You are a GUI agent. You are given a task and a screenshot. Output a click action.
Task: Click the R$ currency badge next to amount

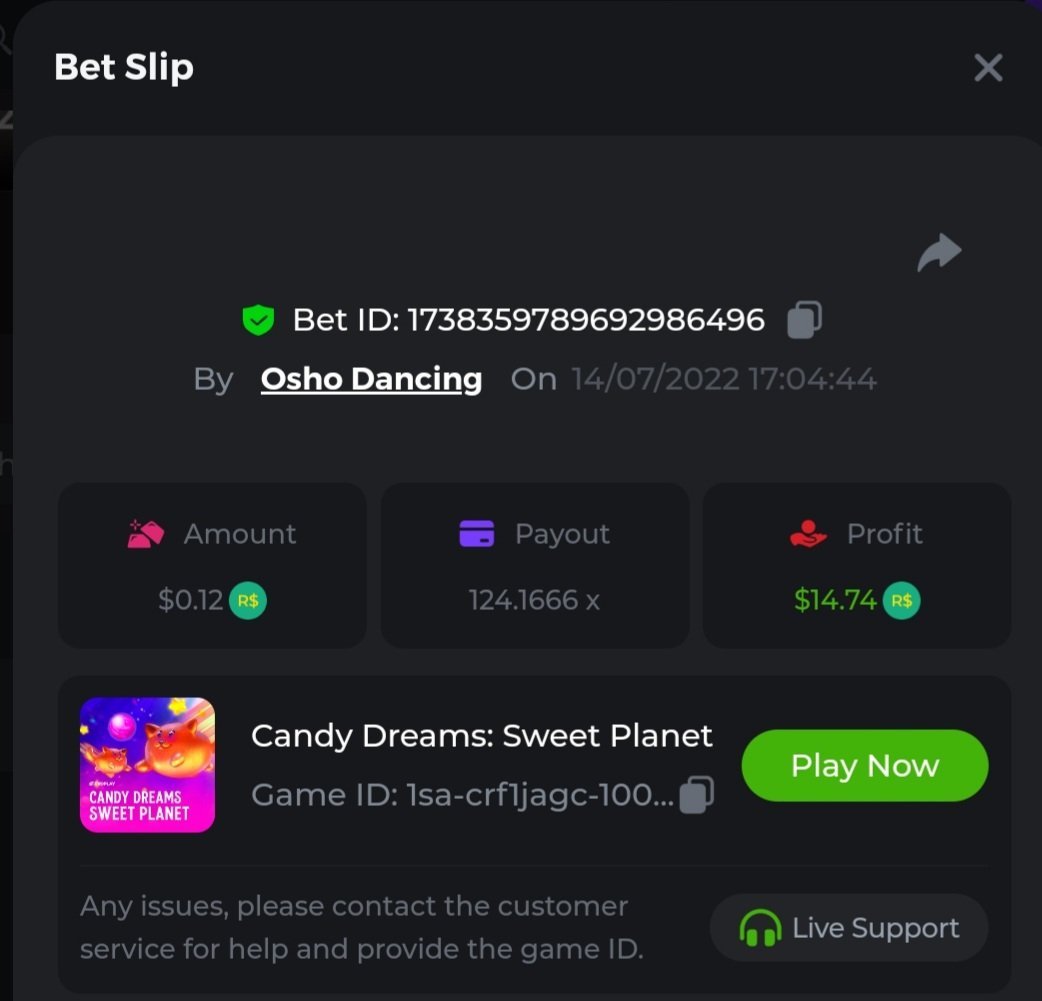click(248, 601)
